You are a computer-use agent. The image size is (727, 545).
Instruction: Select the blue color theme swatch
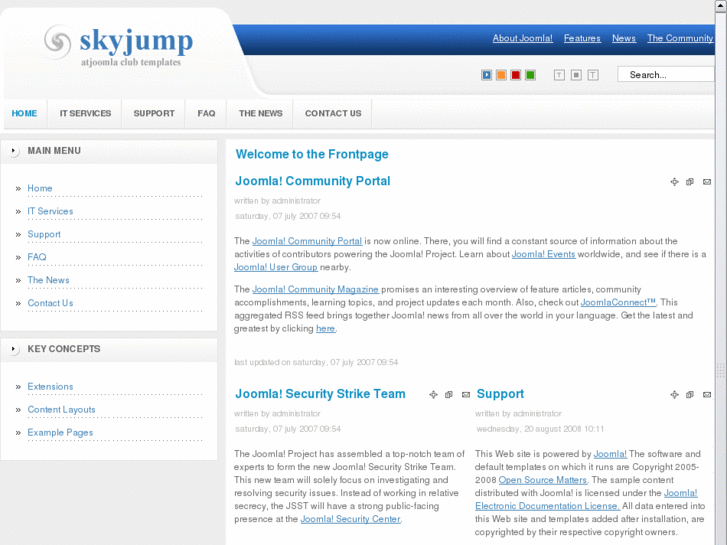point(486,75)
